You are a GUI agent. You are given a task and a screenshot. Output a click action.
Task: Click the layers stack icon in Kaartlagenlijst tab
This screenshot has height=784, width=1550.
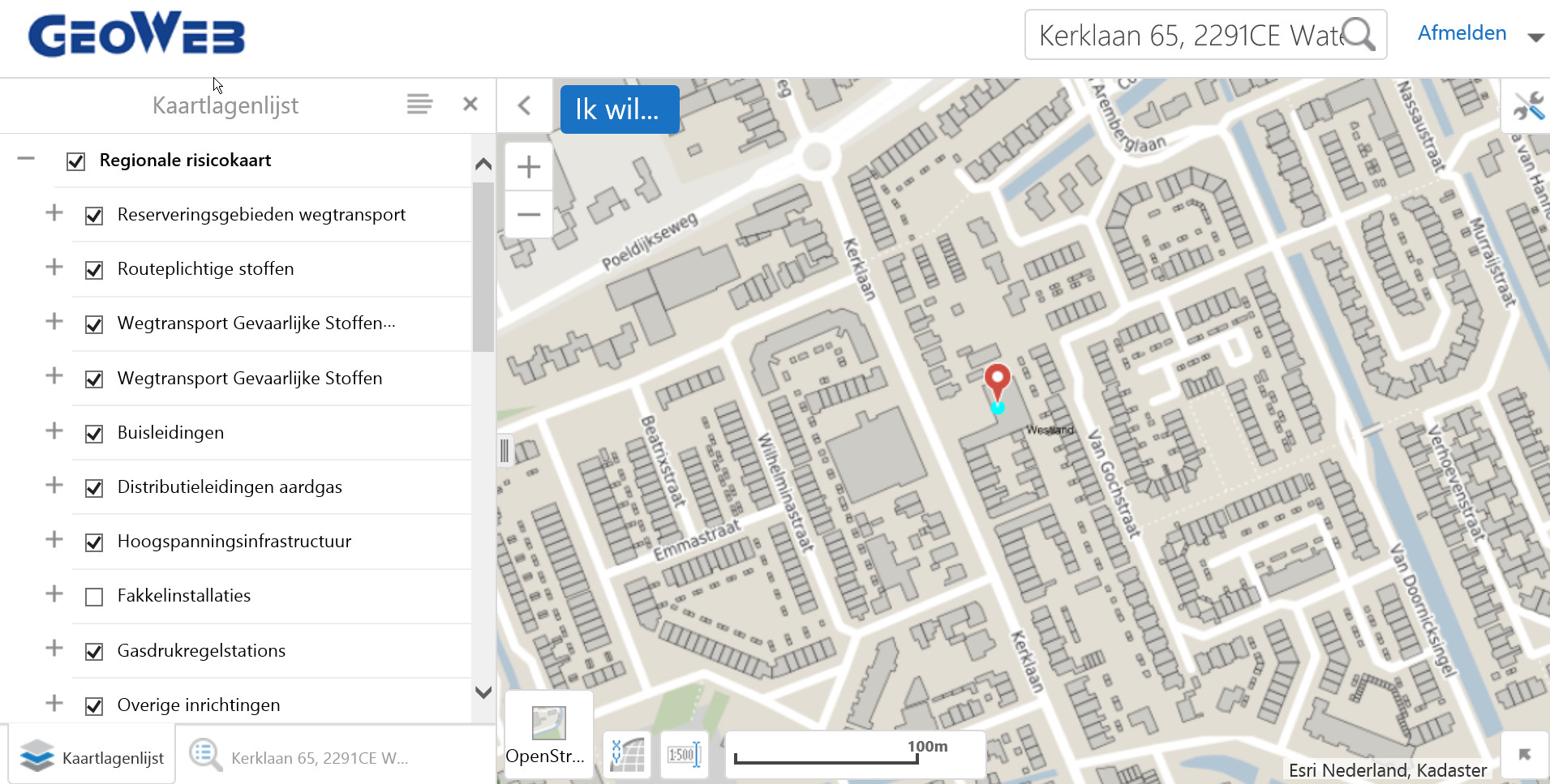[36, 756]
